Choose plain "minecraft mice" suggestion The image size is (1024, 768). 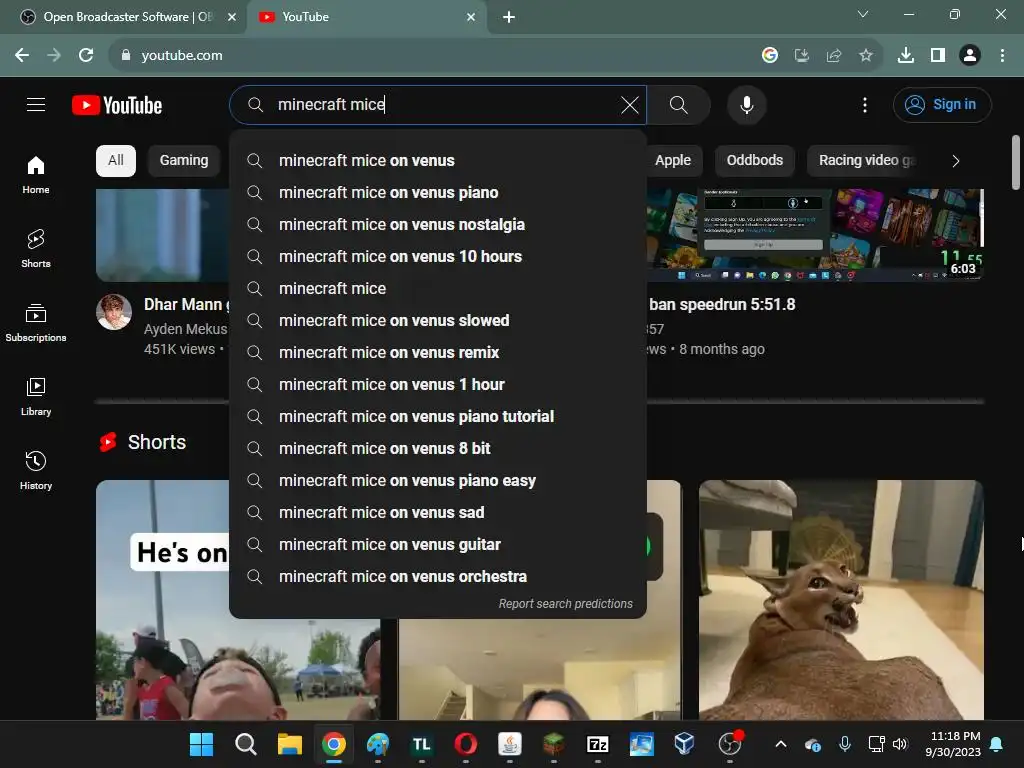[x=438, y=289]
